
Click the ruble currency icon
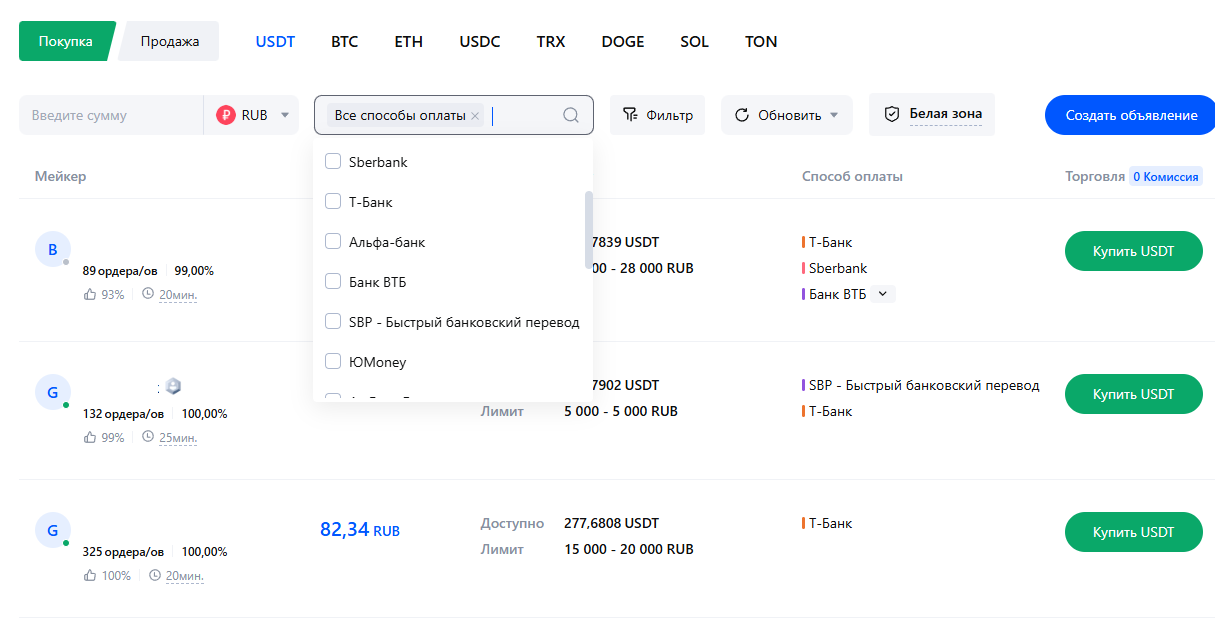pyautogui.click(x=226, y=115)
